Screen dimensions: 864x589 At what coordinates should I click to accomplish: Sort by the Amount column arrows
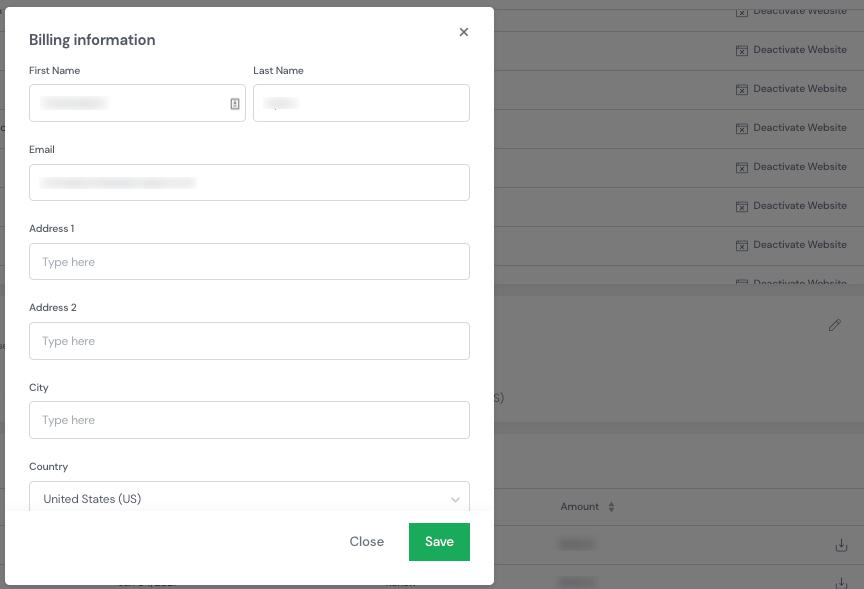pyautogui.click(x=611, y=507)
